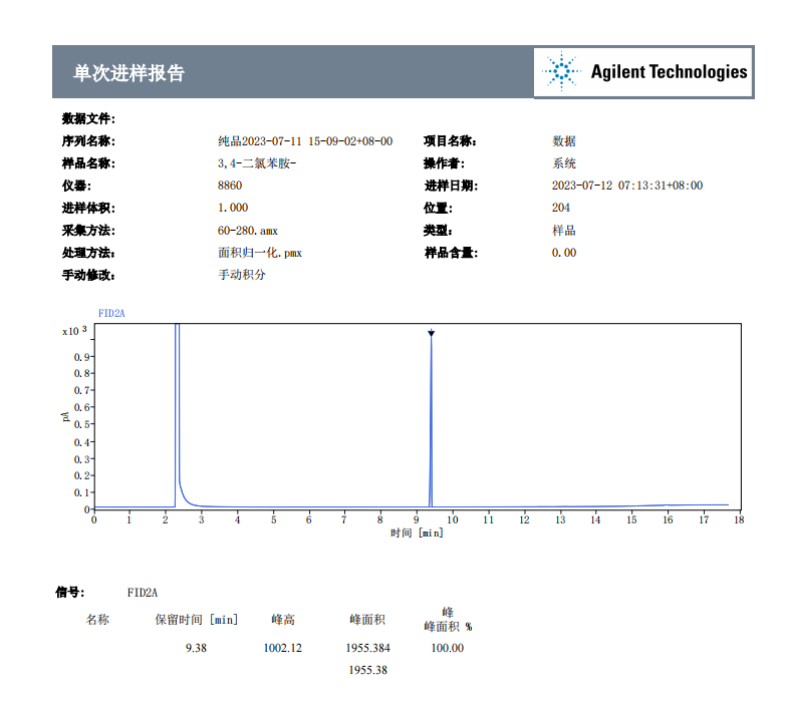Click processing method 面积归一化.pmx
This screenshot has height=706, width=787.
pos(260,252)
